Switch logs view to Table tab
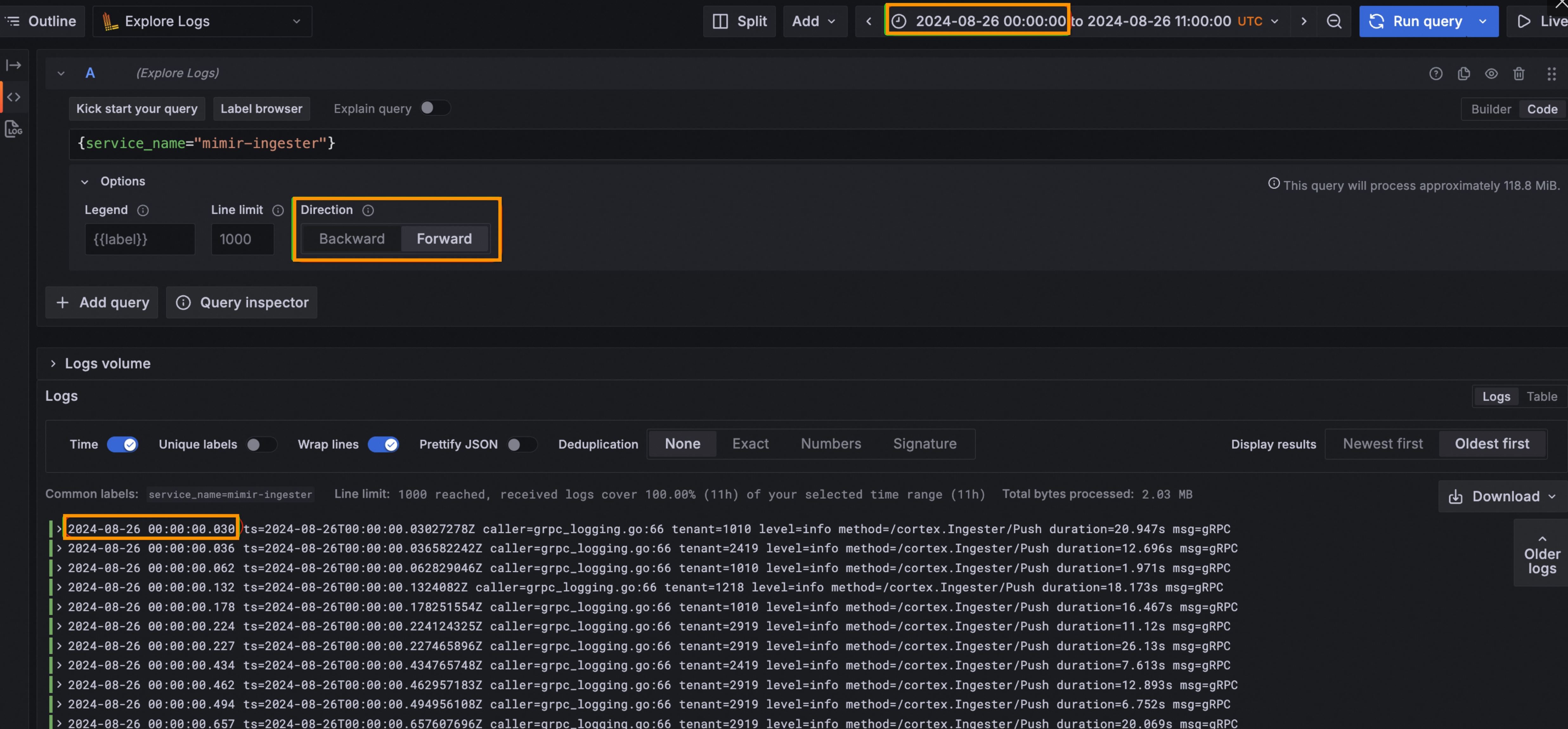Screen dimensions: 1568x729 pos(1541,397)
